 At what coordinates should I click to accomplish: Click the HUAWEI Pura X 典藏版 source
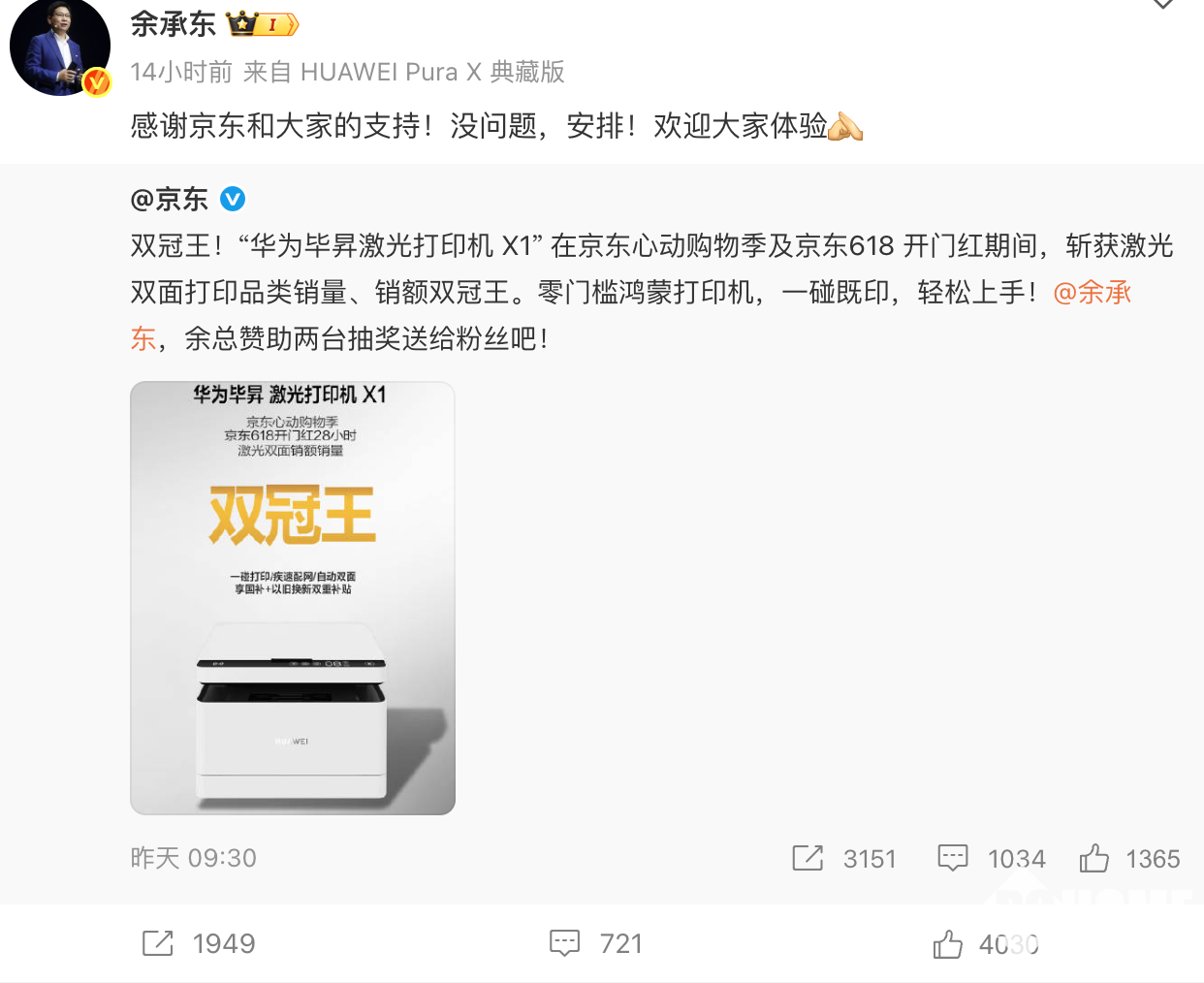(432, 72)
